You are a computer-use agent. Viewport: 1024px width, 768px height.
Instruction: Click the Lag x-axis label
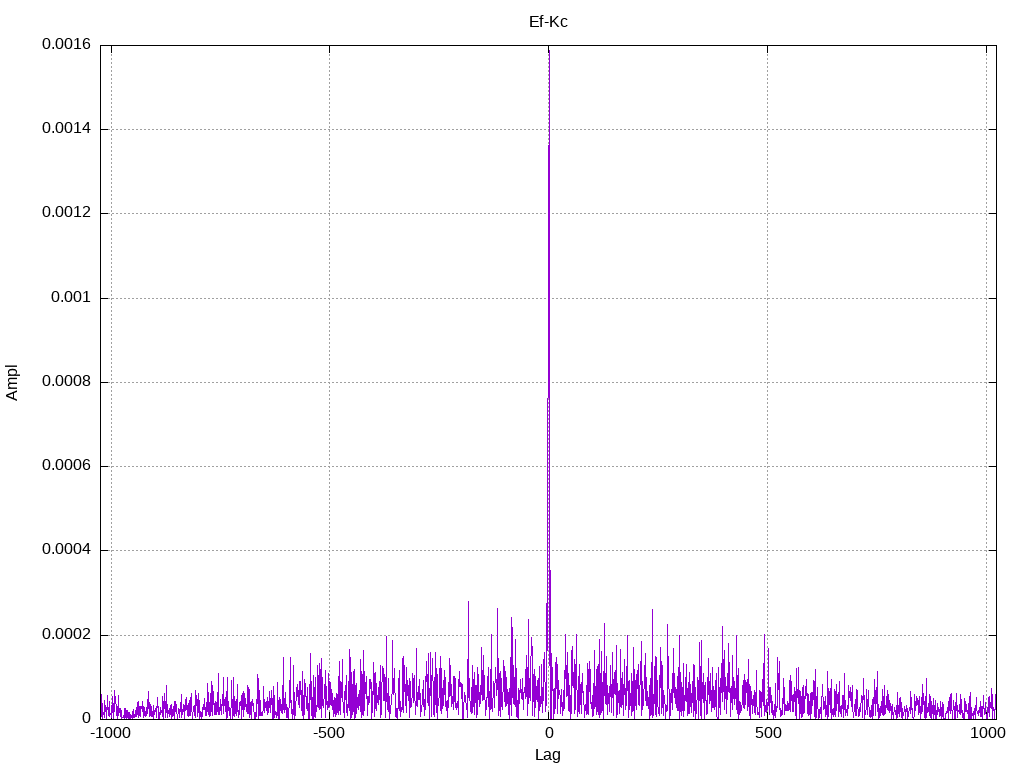click(548, 755)
